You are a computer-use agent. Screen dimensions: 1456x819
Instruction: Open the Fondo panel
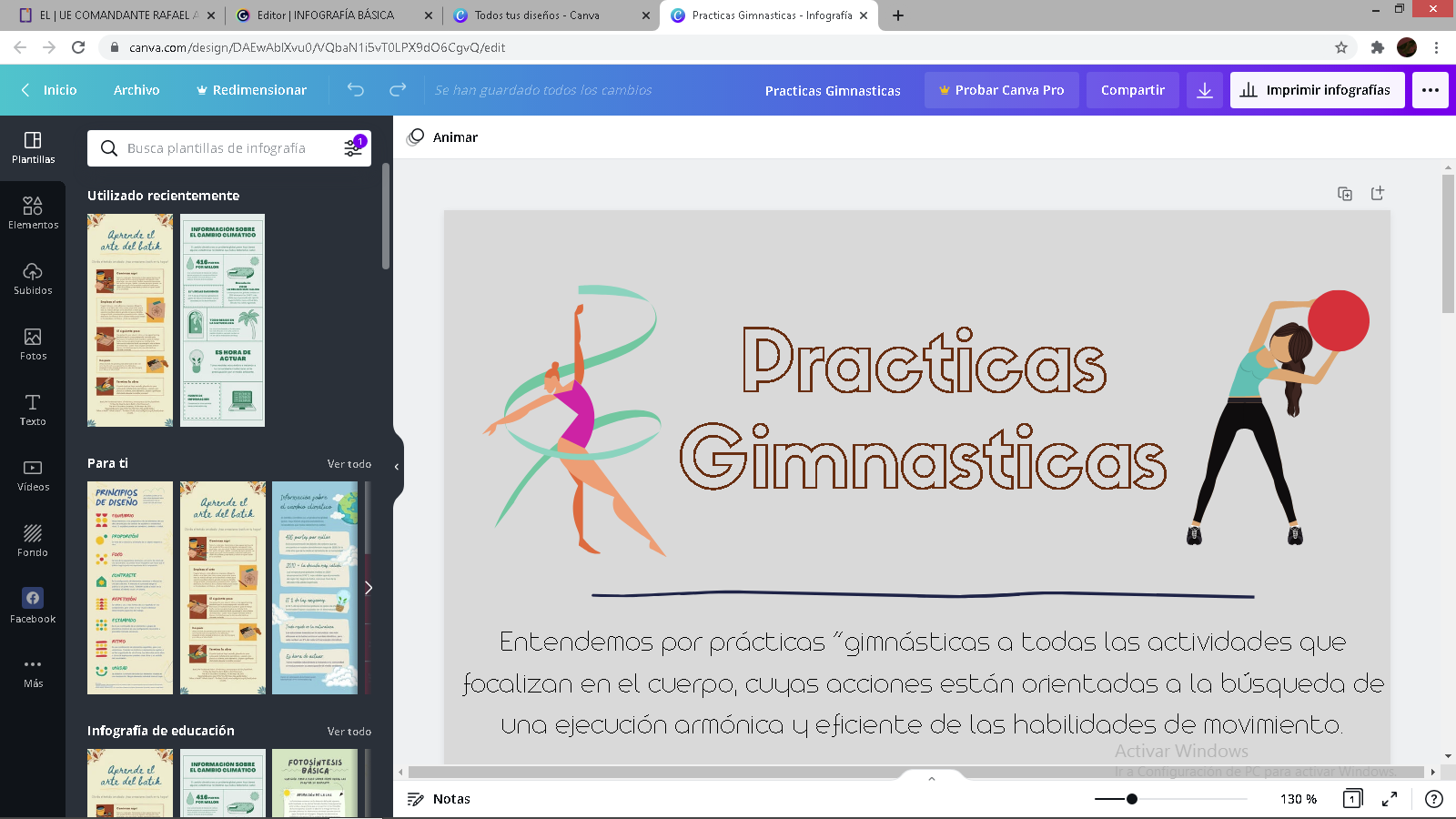click(33, 540)
